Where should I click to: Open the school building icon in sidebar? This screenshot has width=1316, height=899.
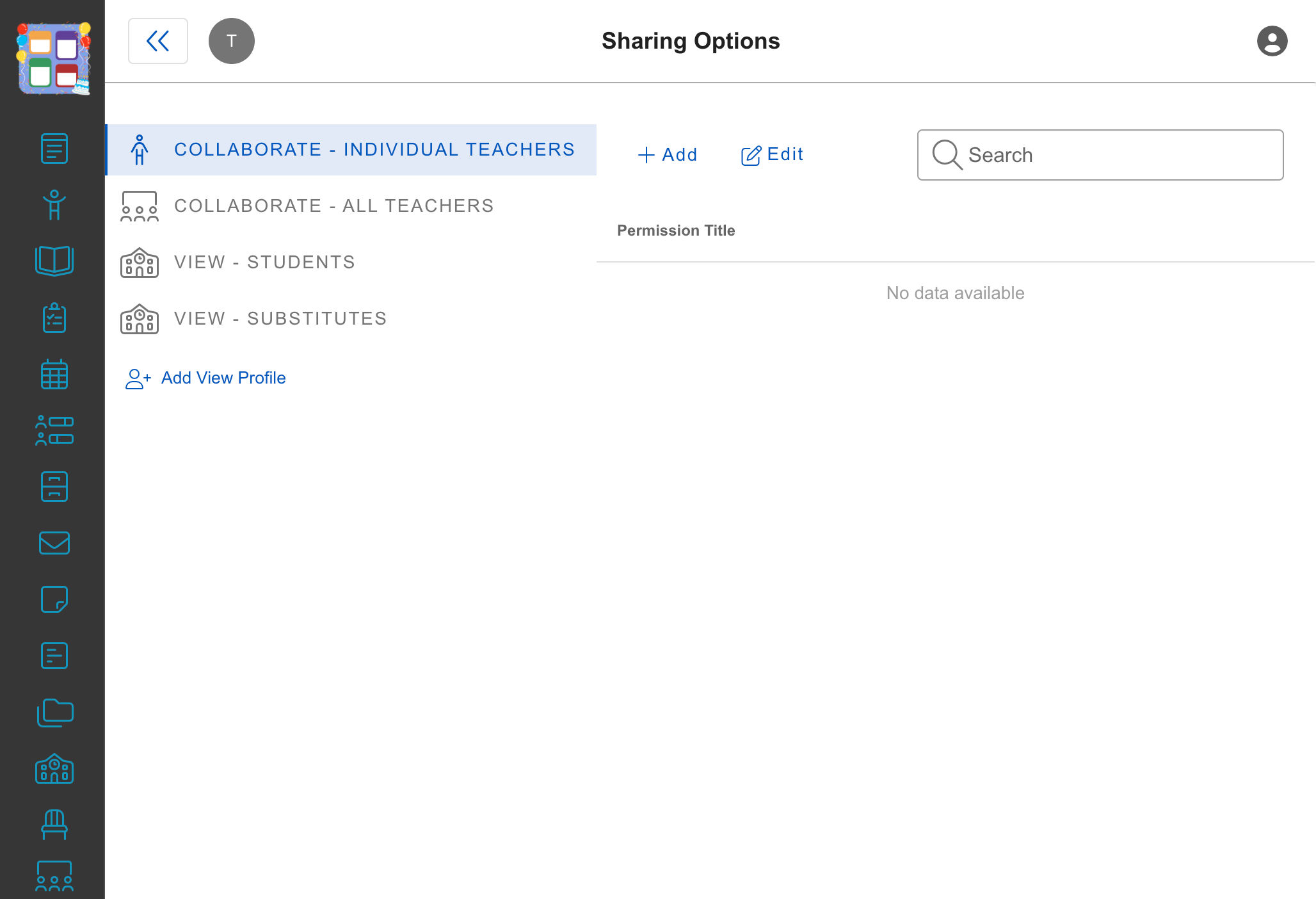(x=54, y=768)
